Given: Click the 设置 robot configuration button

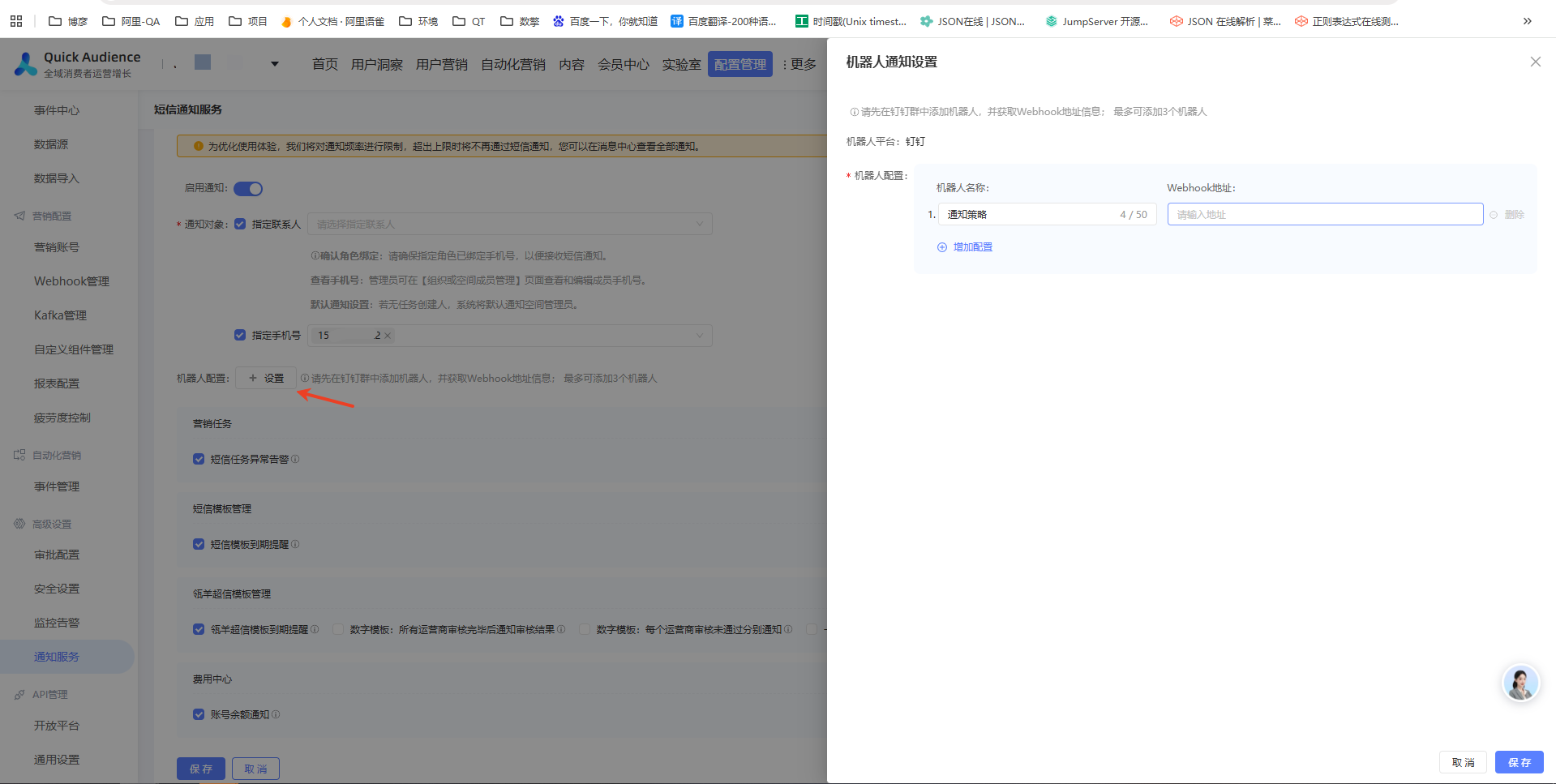Looking at the screenshot, I should pos(266,378).
